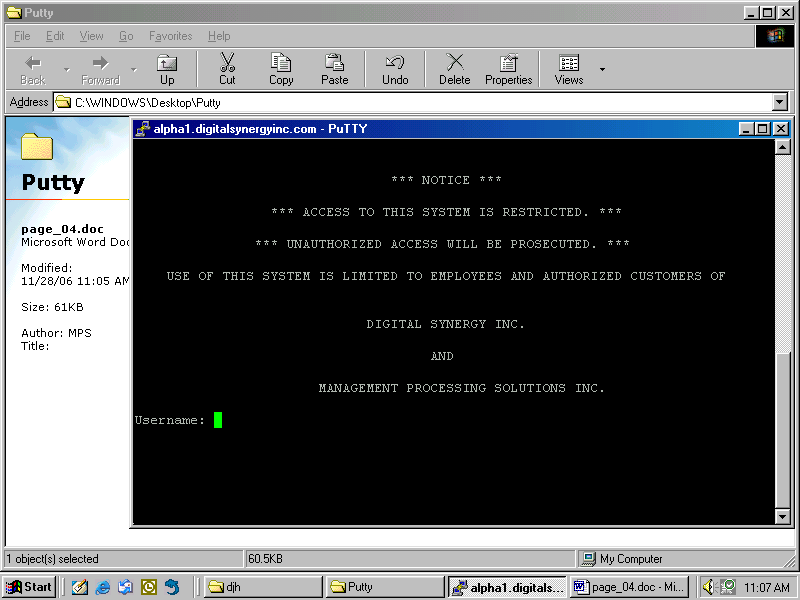Screen dimensions: 800x600
Task: Launch Internet Explorer from quick launch
Action: pyautogui.click(x=103, y=587)
